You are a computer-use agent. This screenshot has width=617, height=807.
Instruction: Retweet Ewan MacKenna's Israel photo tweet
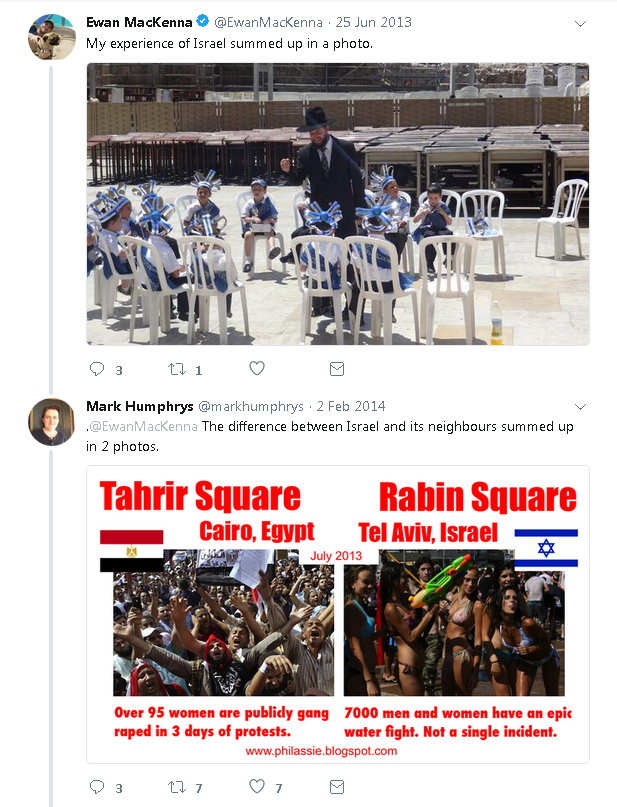coord(177,369)
